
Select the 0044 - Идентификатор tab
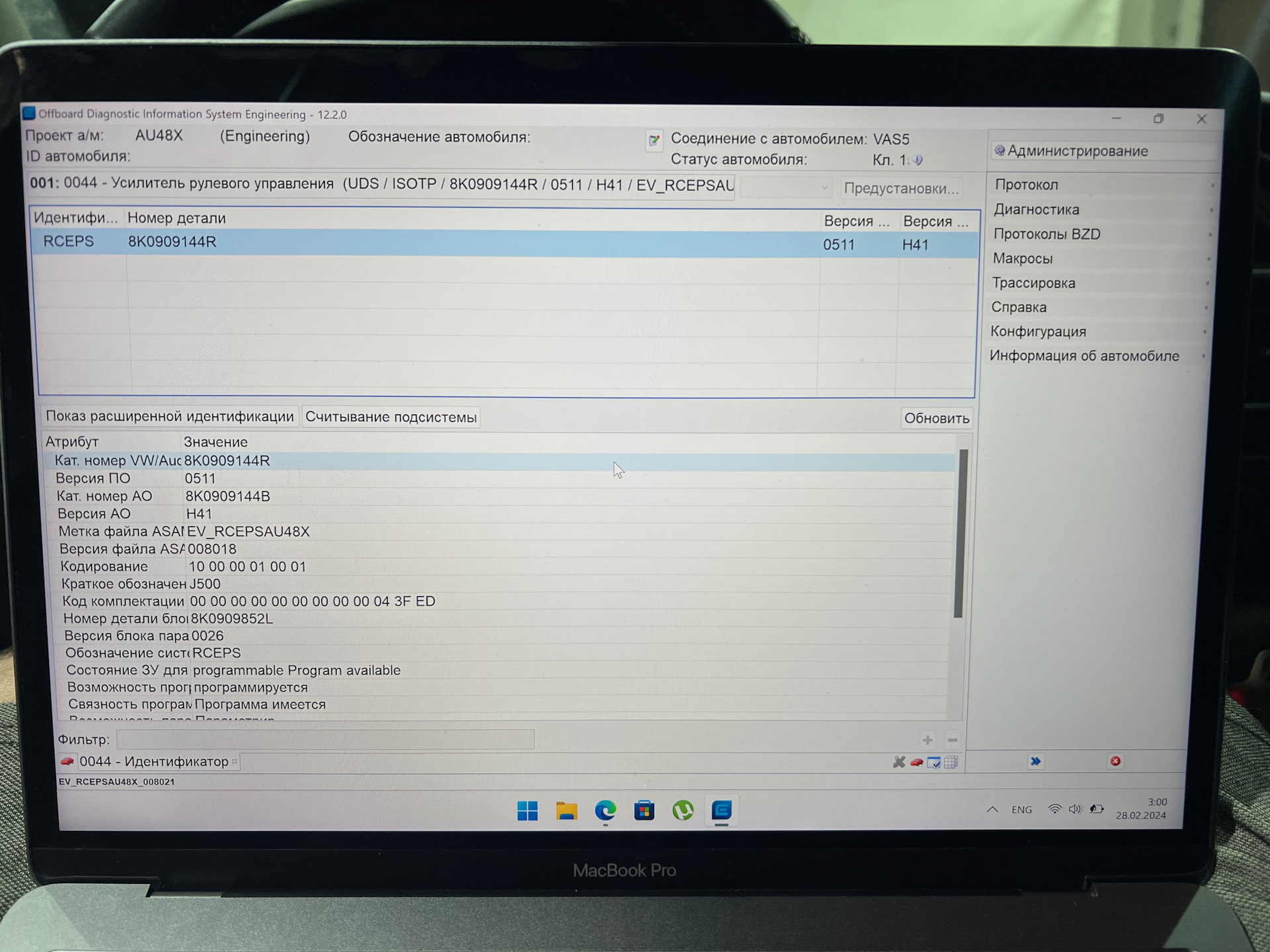point(153,762)
